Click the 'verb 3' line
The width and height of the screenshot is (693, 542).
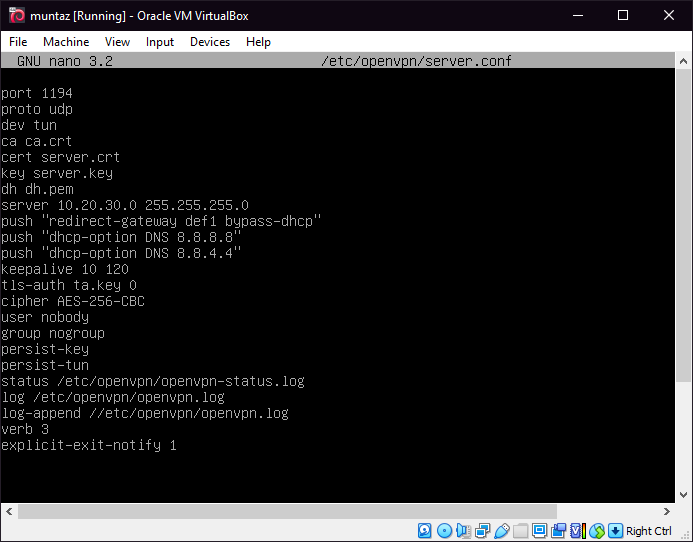[25, 429]
